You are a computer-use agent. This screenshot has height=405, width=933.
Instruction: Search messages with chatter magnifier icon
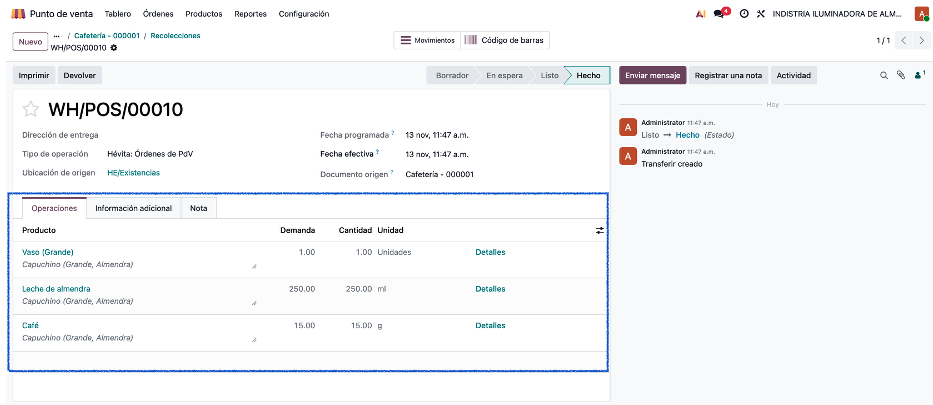[x=883, y=75]
